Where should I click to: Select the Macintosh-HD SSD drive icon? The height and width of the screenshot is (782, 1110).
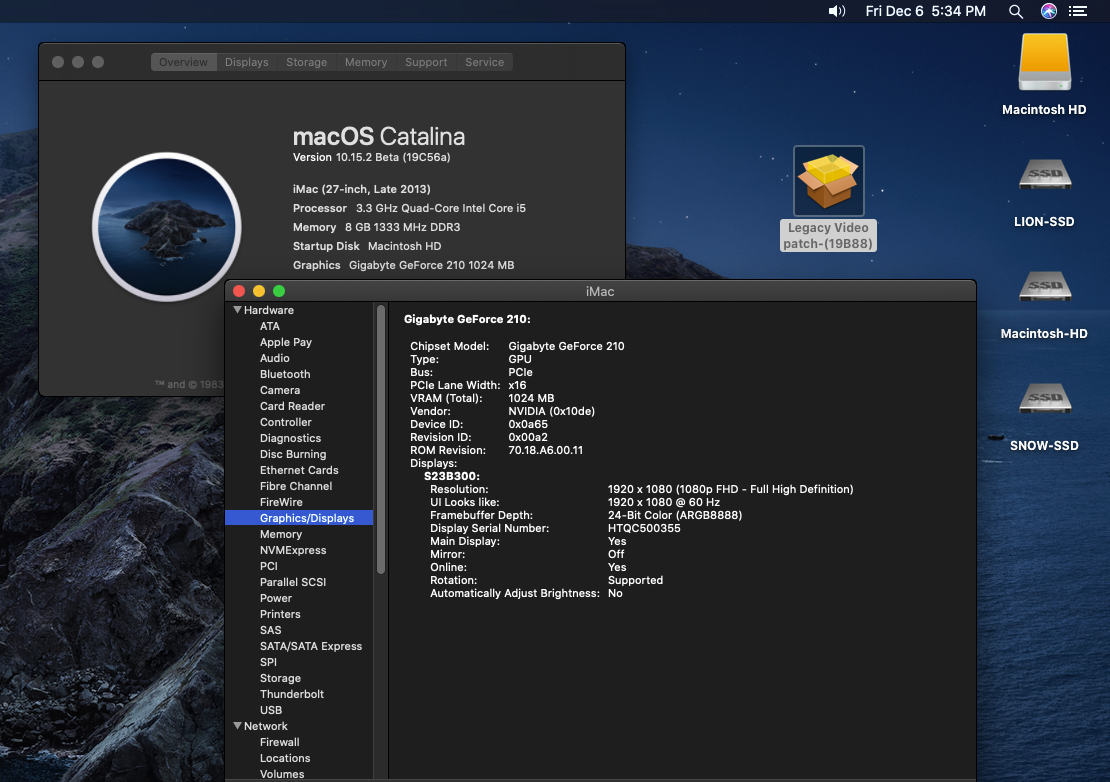click(1045, 287)
